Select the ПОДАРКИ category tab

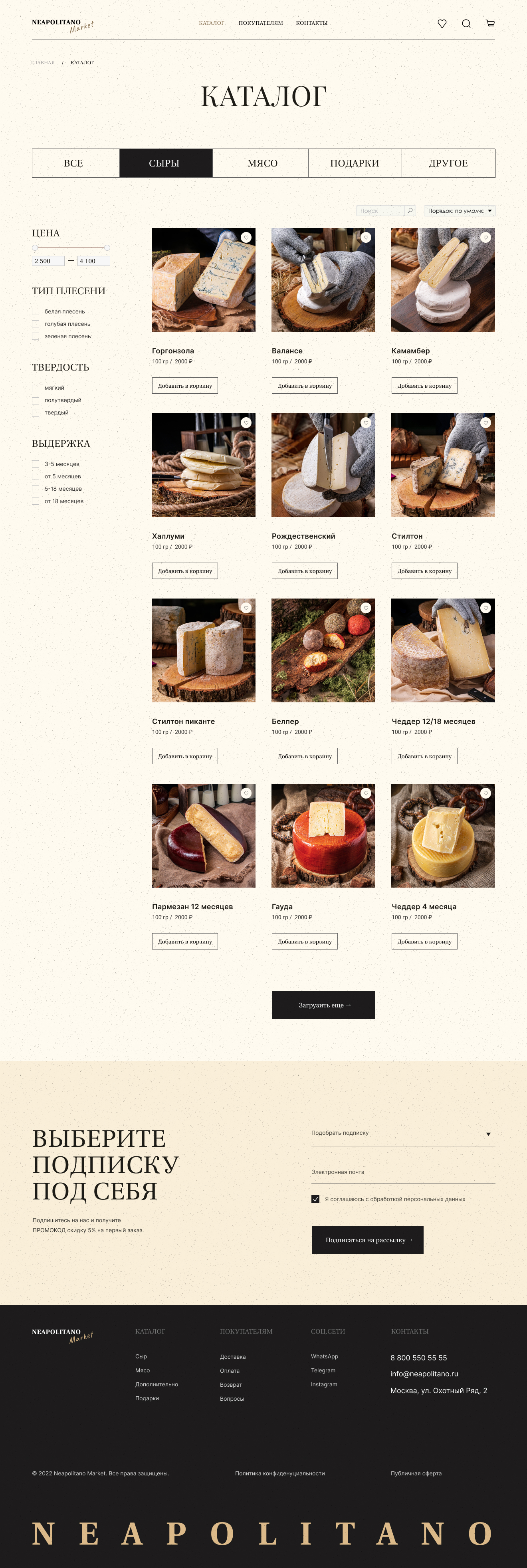[x=355, y=163]
